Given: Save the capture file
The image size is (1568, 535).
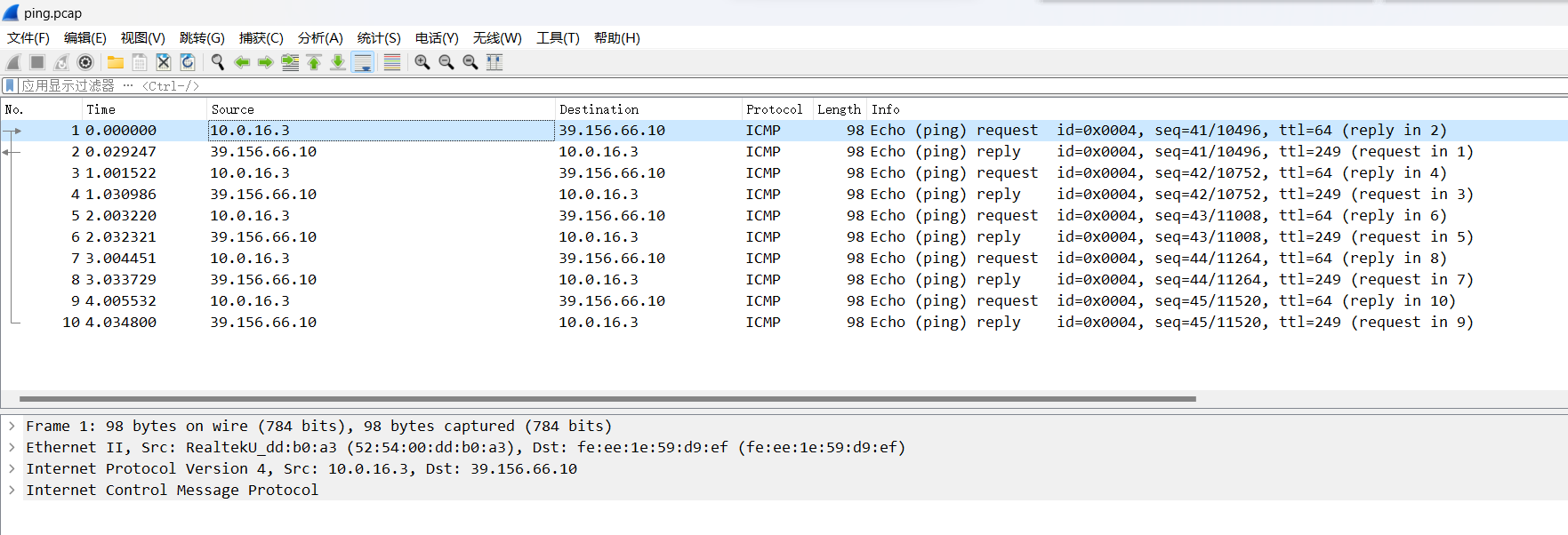Looking at the screenshot, I should pyautogui.click(x=140, y=62).
